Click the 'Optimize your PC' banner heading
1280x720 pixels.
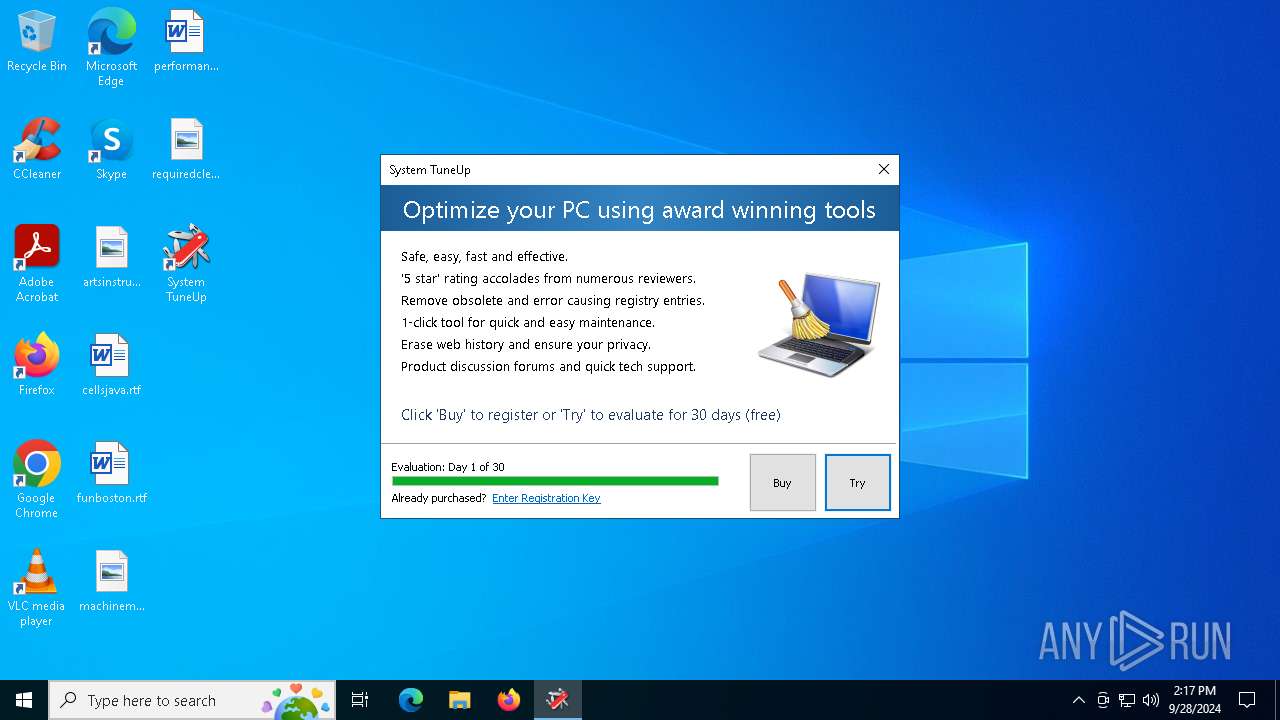point(639,210)
